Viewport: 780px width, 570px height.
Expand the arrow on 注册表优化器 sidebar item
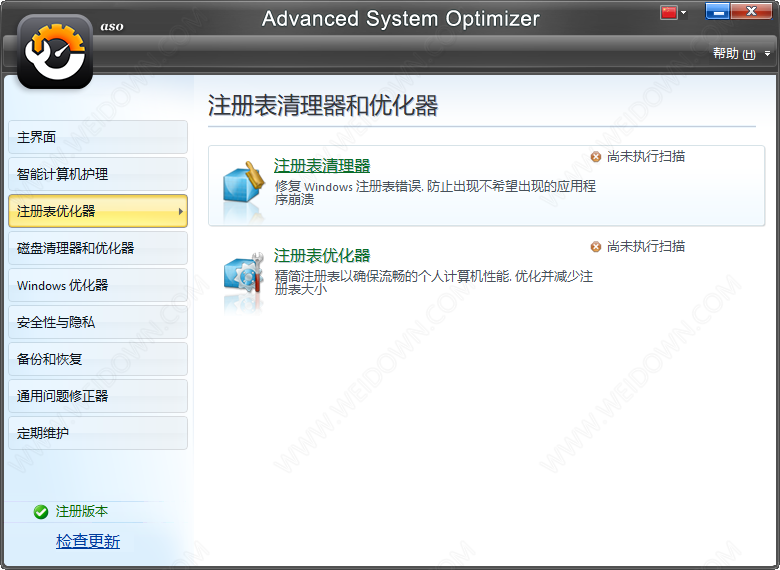(180, 211)
